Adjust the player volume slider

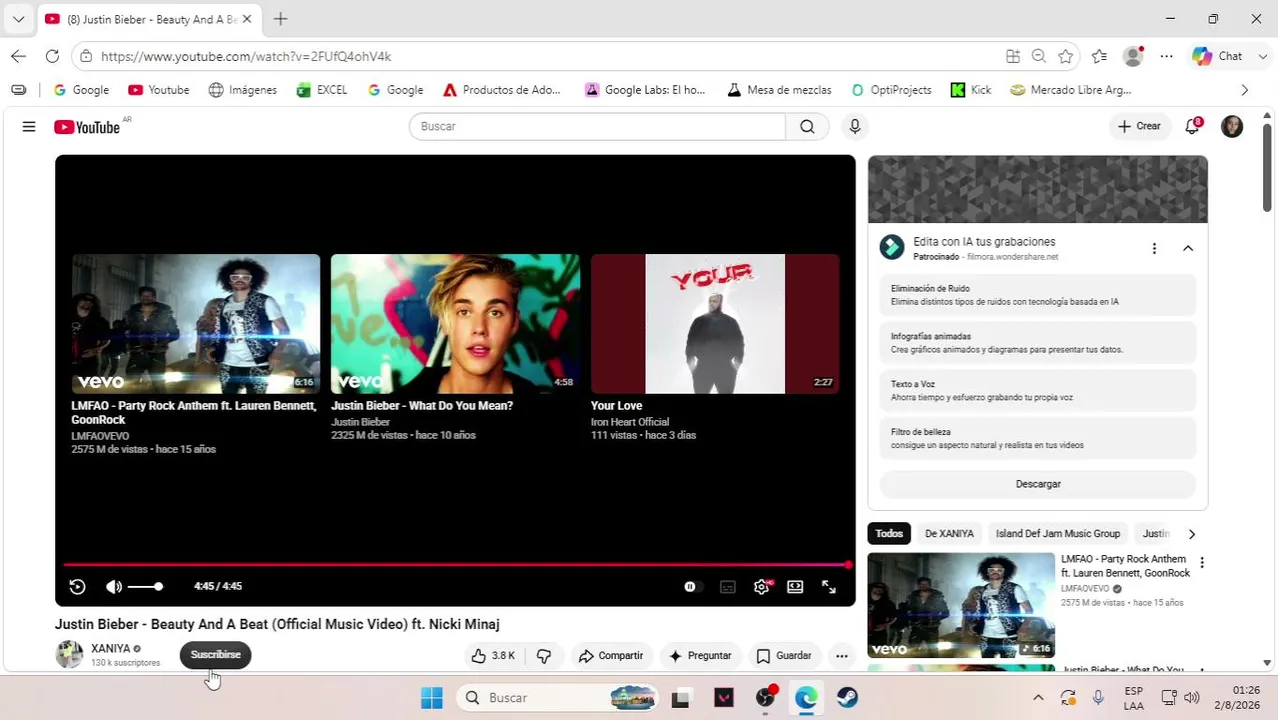pyautogui.click(x=144, y=587)
